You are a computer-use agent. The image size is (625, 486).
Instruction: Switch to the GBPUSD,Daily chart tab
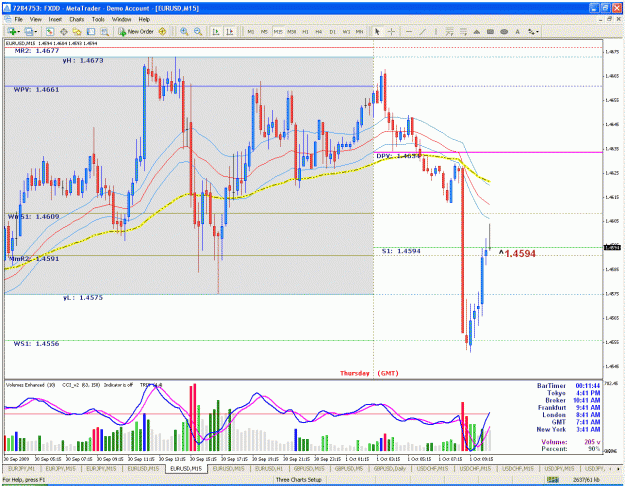click(x=389, y=469)
